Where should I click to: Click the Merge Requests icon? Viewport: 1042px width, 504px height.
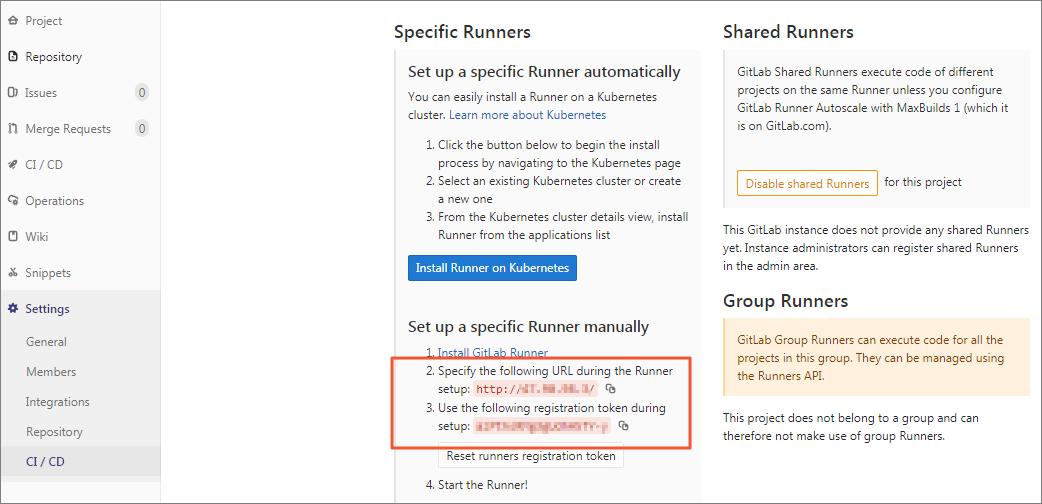(x=12, y=129)
